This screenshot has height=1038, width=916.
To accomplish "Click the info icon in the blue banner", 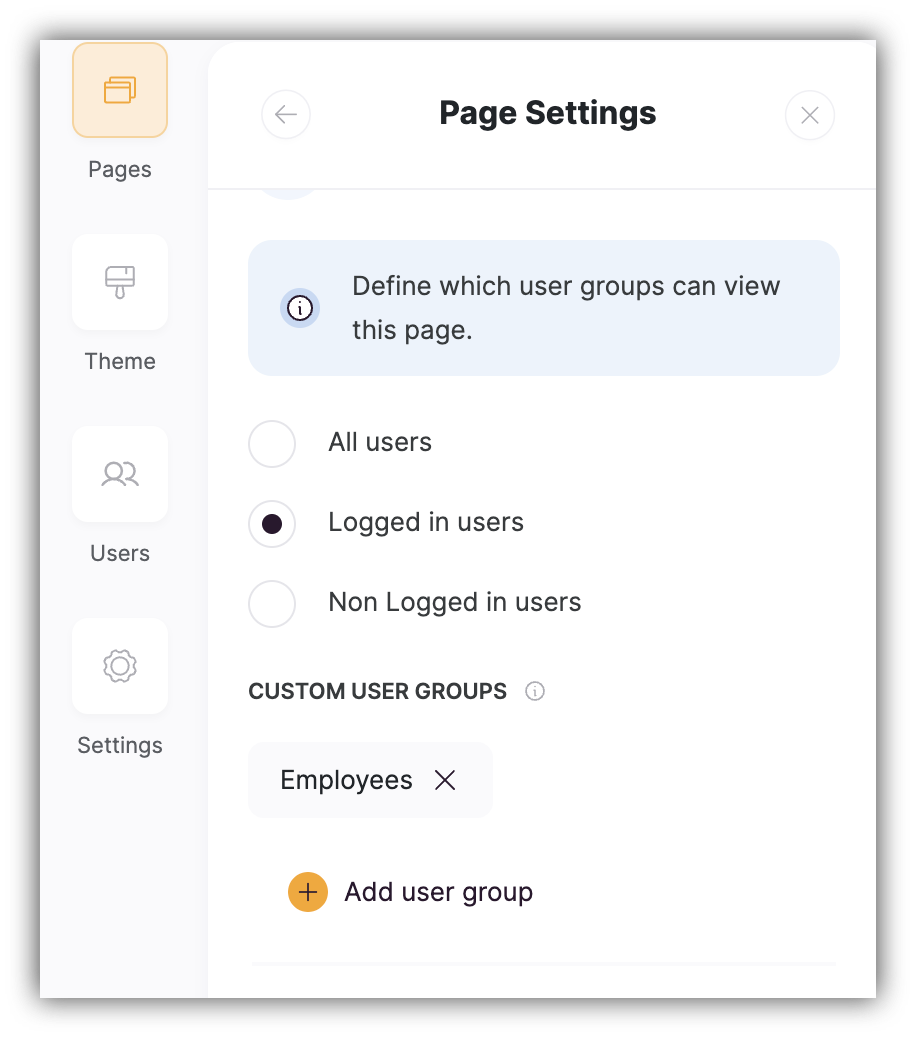I will [300, 308].
